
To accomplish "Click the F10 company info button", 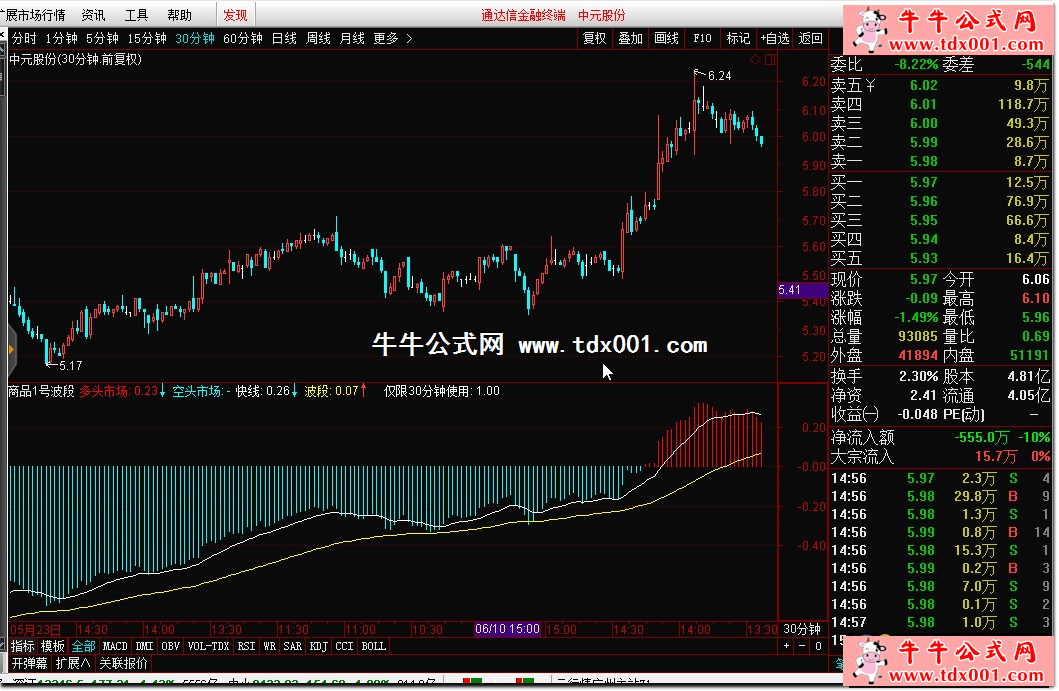I will pos(702,39).
